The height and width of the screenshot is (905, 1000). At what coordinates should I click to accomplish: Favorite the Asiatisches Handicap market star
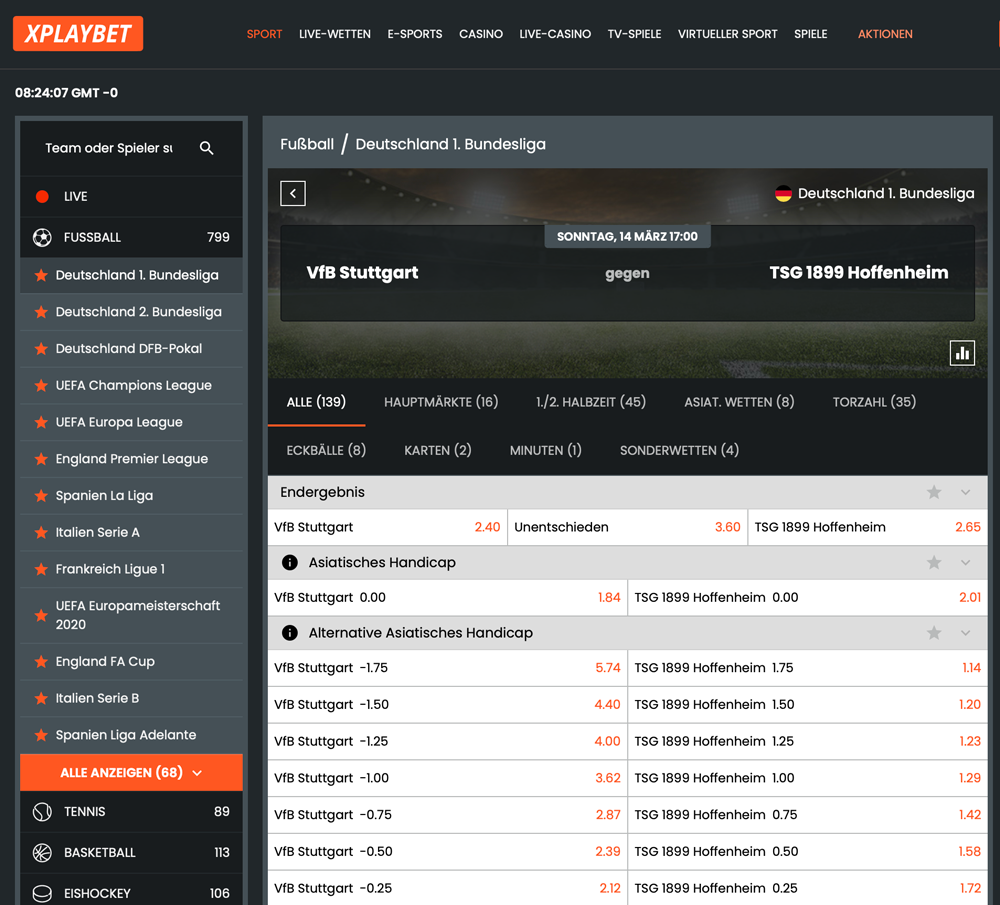pos(934,563)
